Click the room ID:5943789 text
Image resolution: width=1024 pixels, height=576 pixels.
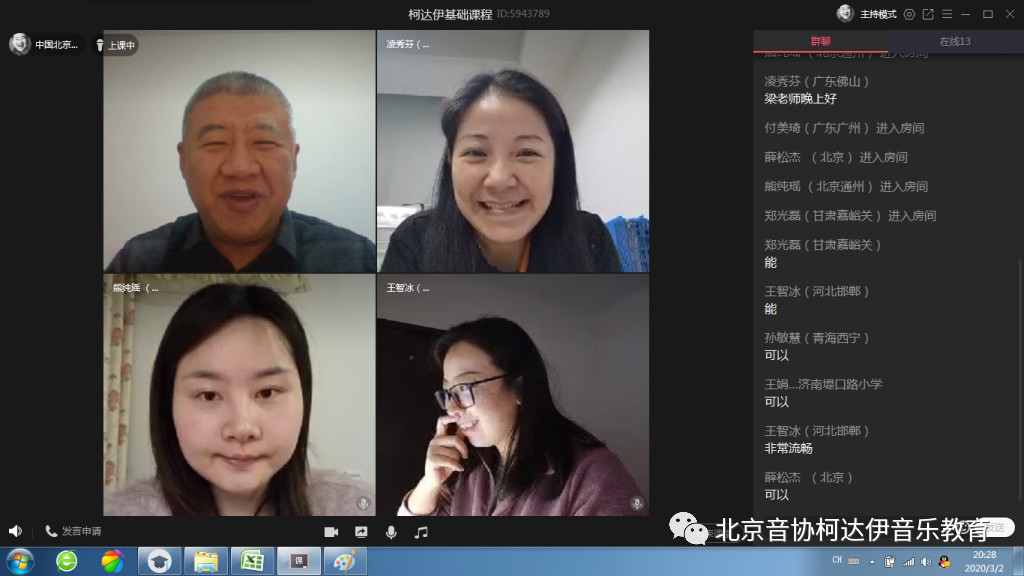coord(523,14)
